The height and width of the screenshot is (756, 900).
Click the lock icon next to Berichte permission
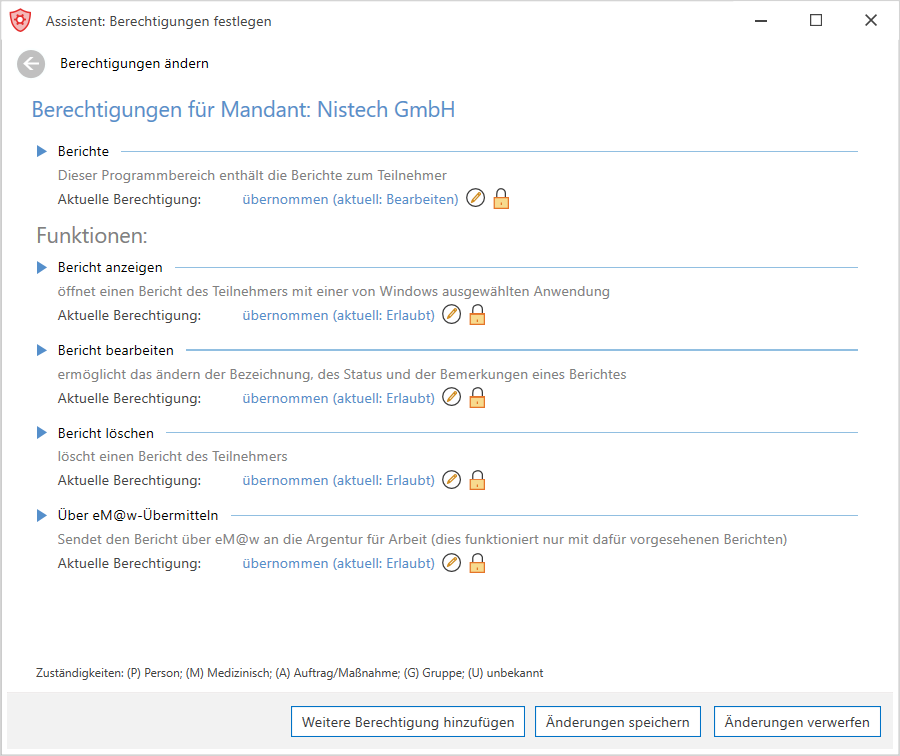point(501,199)
